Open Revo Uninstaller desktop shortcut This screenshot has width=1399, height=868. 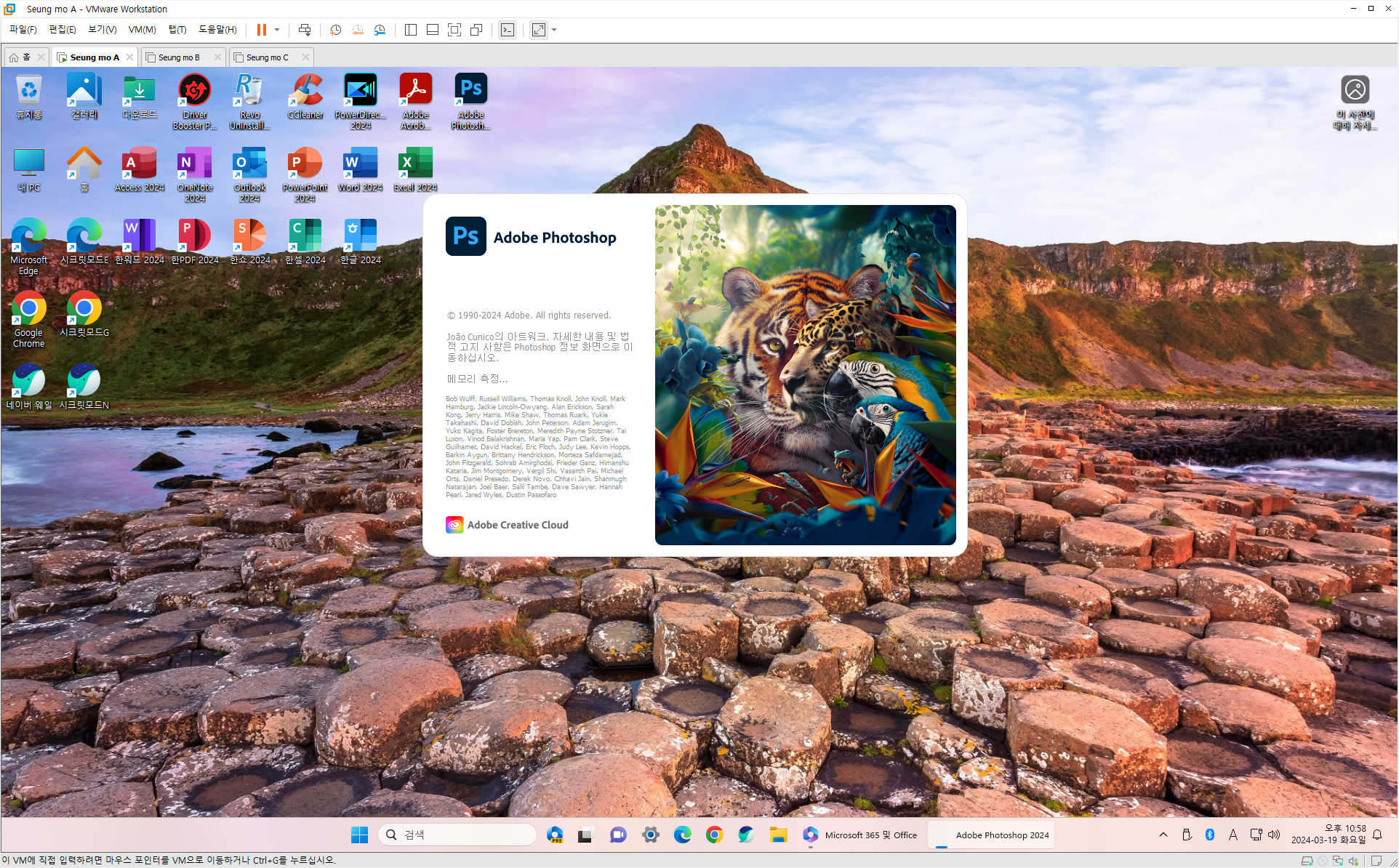(x=249, y=101)
